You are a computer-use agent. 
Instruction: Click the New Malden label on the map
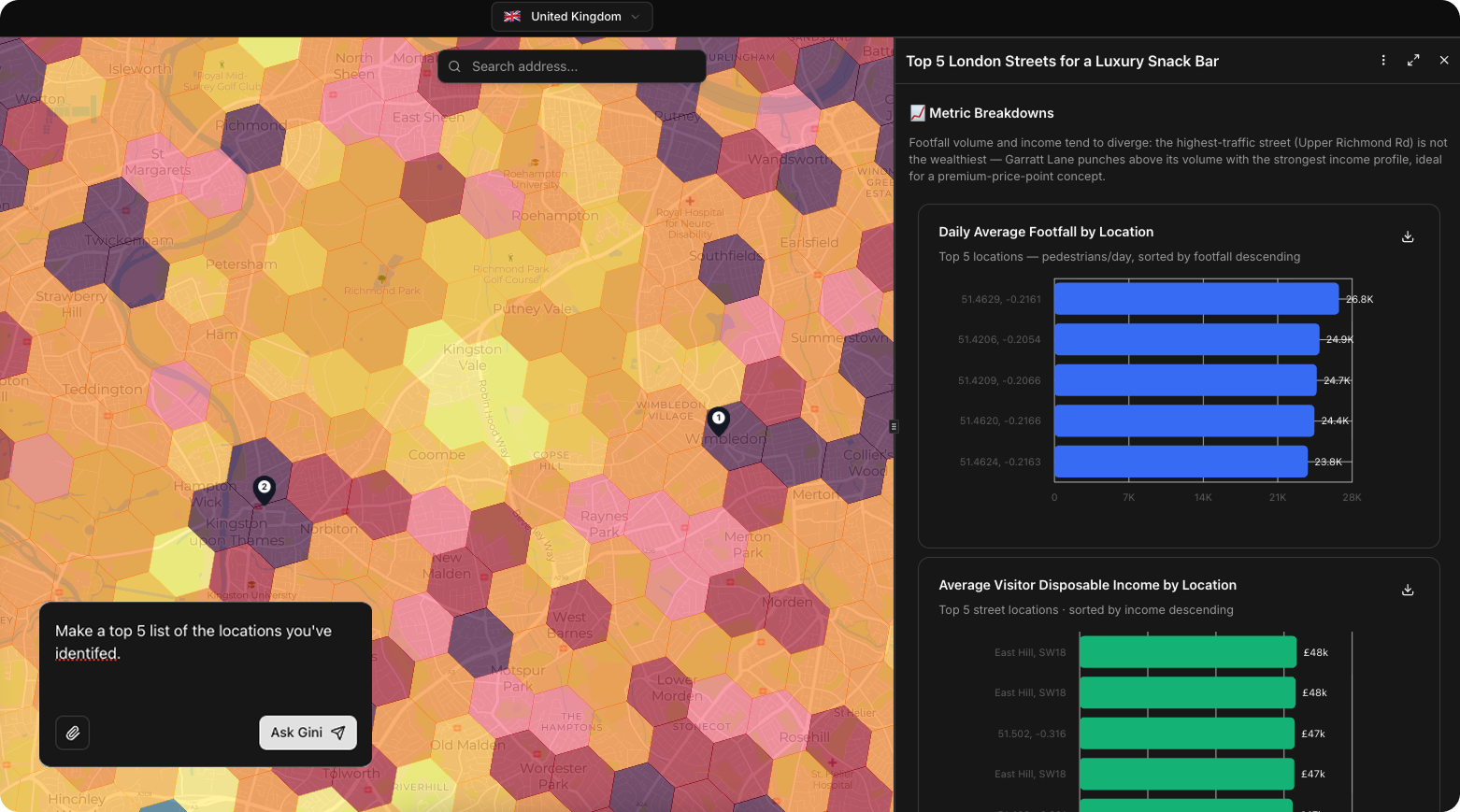tap(447, 565)
